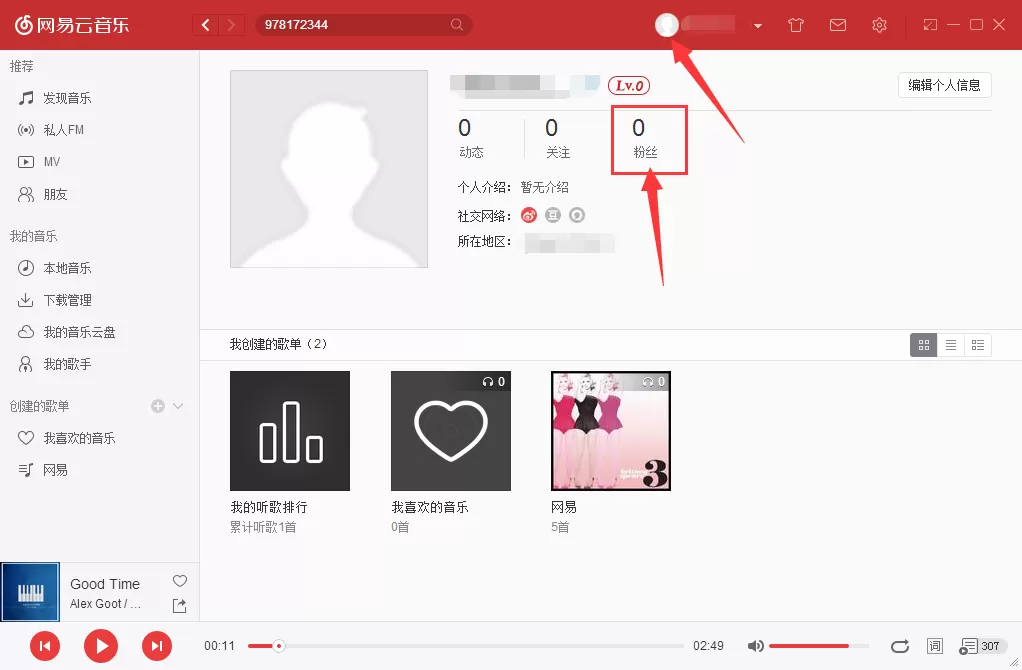Image resolution: width=1022 pixels, height=670 pixels.
Task: Click the next track button
Action: [157, 646]
